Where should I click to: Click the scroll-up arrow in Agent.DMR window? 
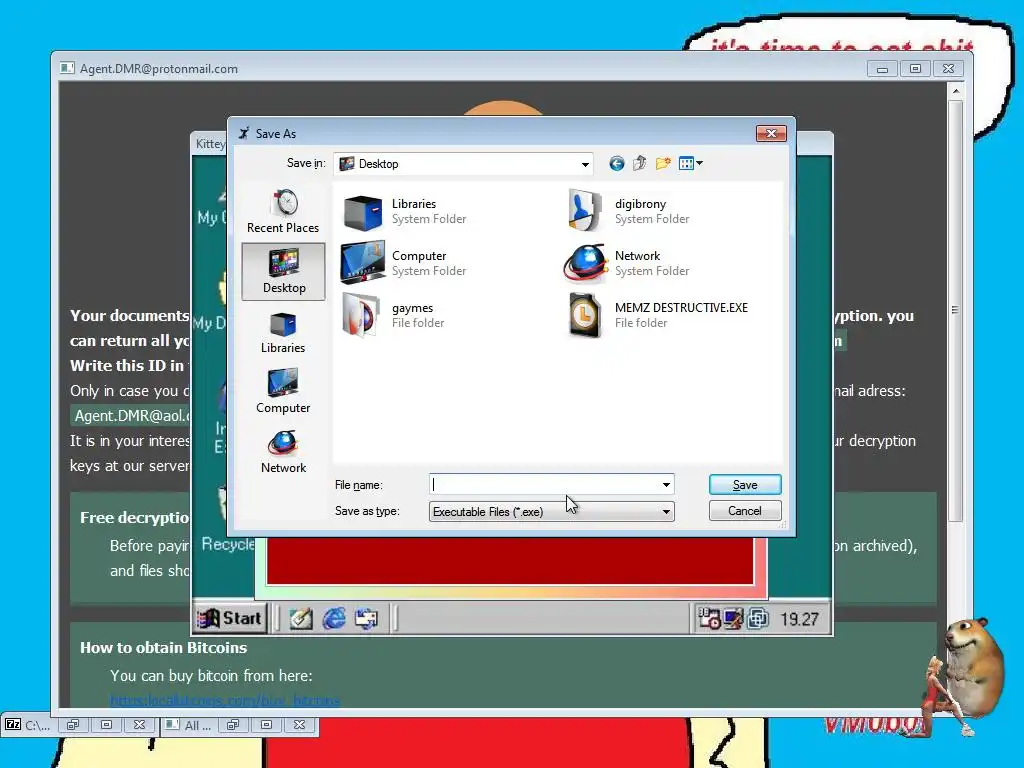[955, 91]
